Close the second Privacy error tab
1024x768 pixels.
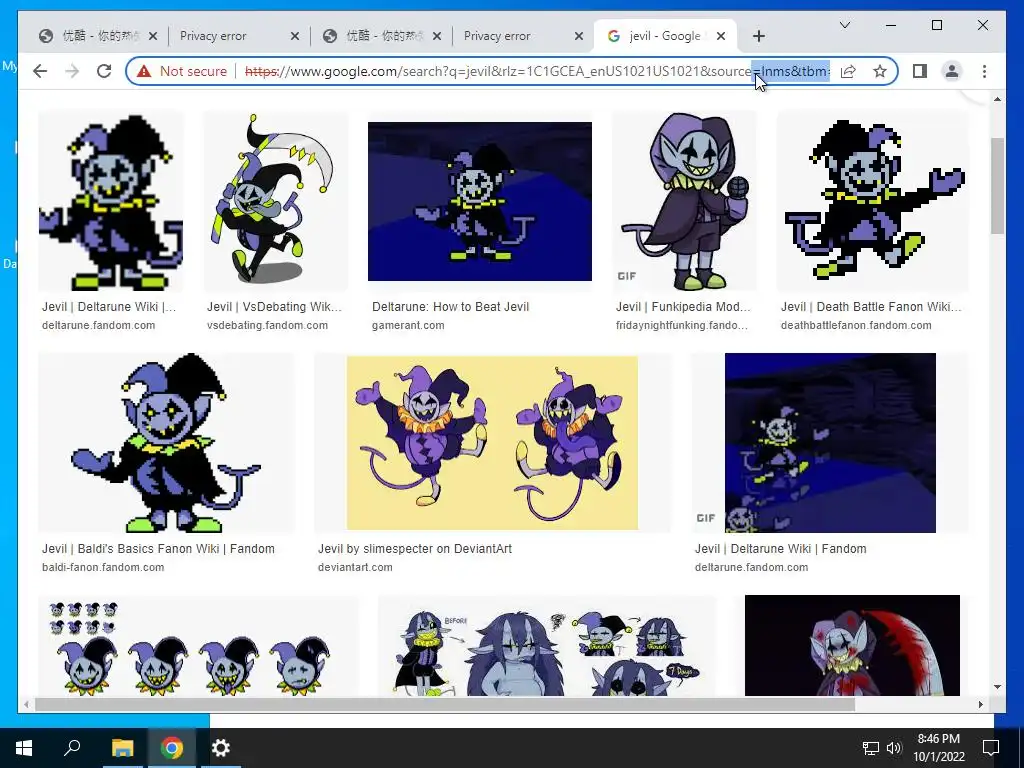pyautogui.click(x=579, y=36)
